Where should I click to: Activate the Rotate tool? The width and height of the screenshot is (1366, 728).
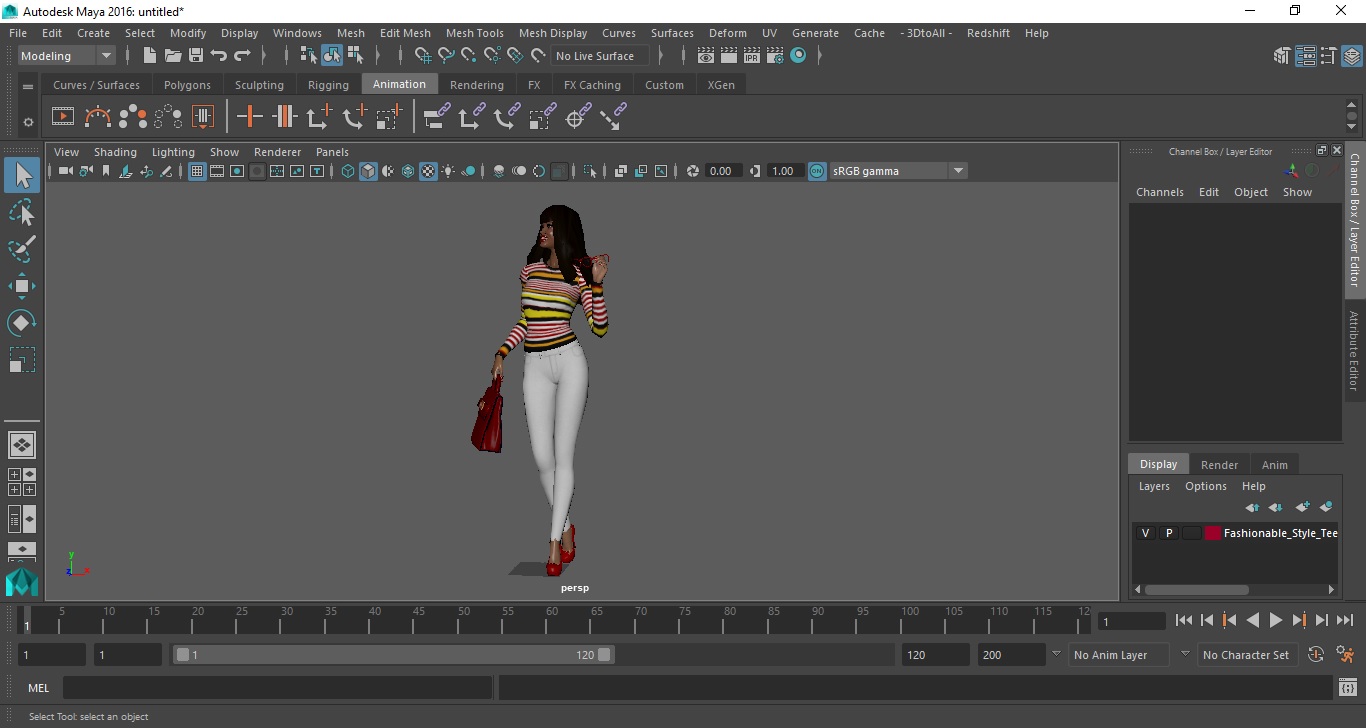point(22,323)
